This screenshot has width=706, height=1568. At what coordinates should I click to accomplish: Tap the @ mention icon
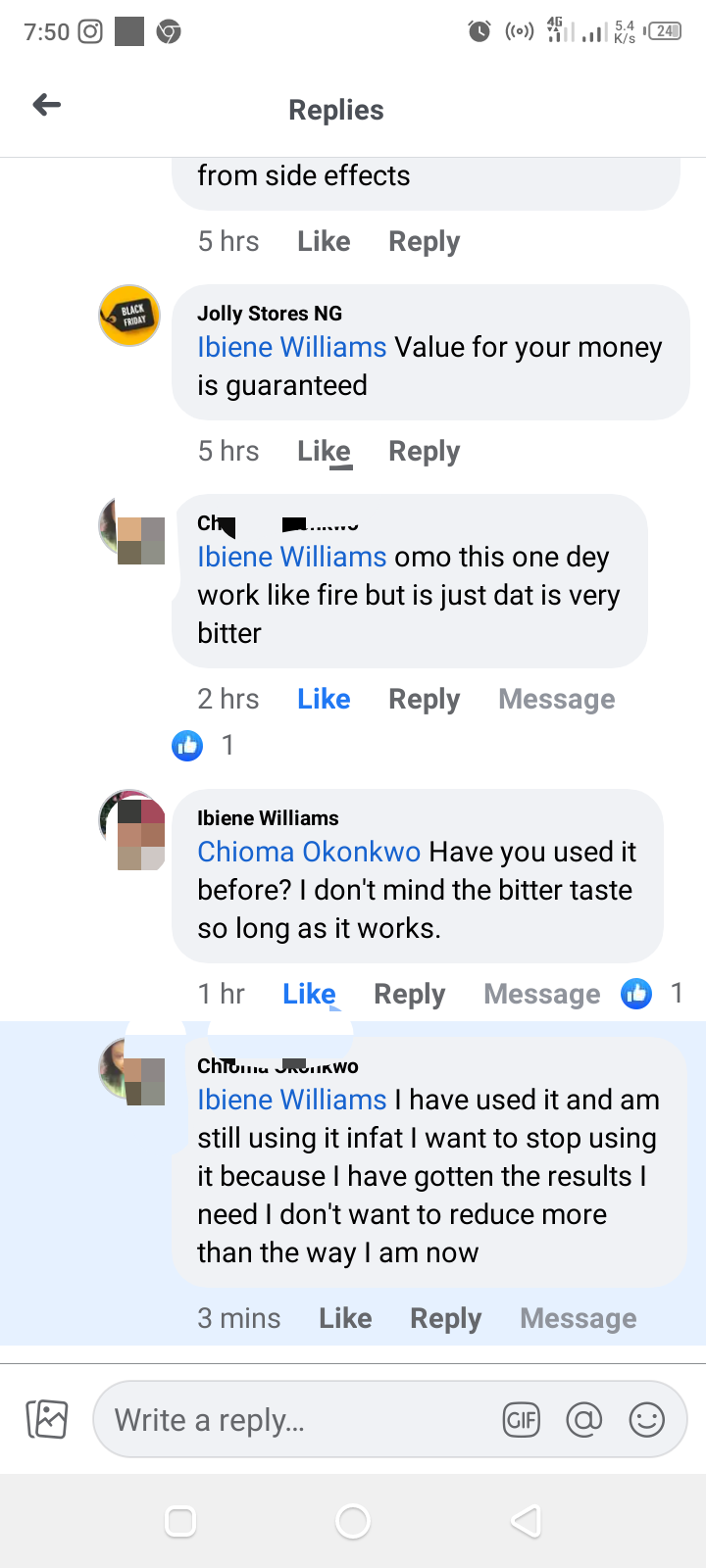(583, 1419)
